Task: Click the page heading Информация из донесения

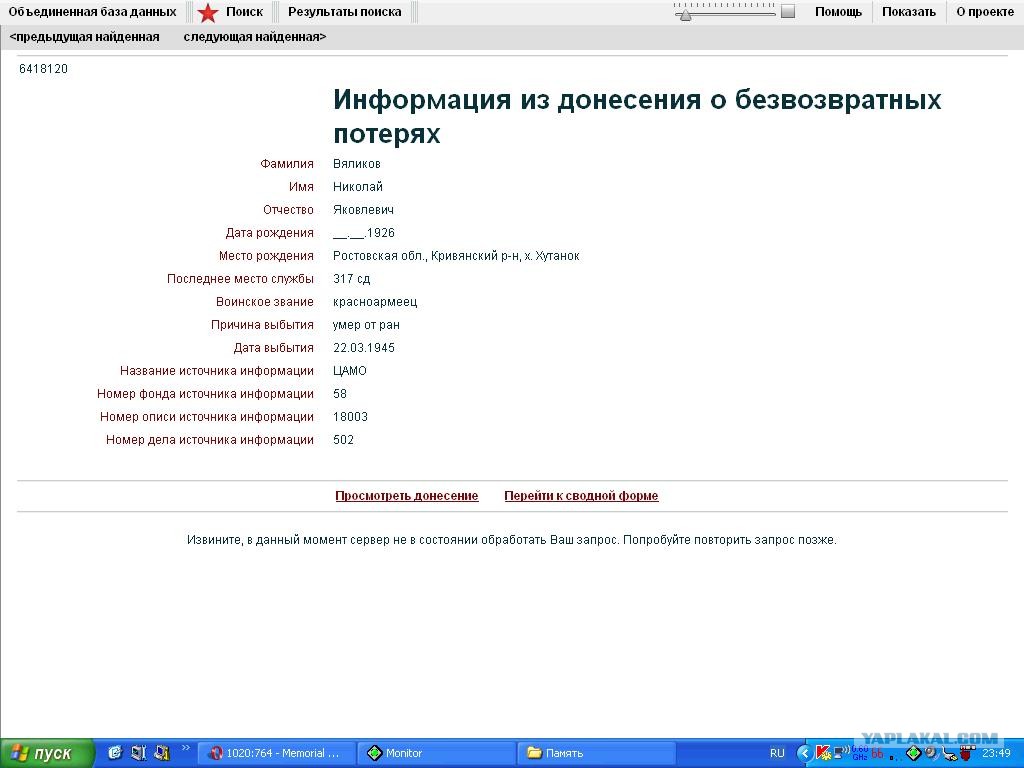Action: (637, 116)
